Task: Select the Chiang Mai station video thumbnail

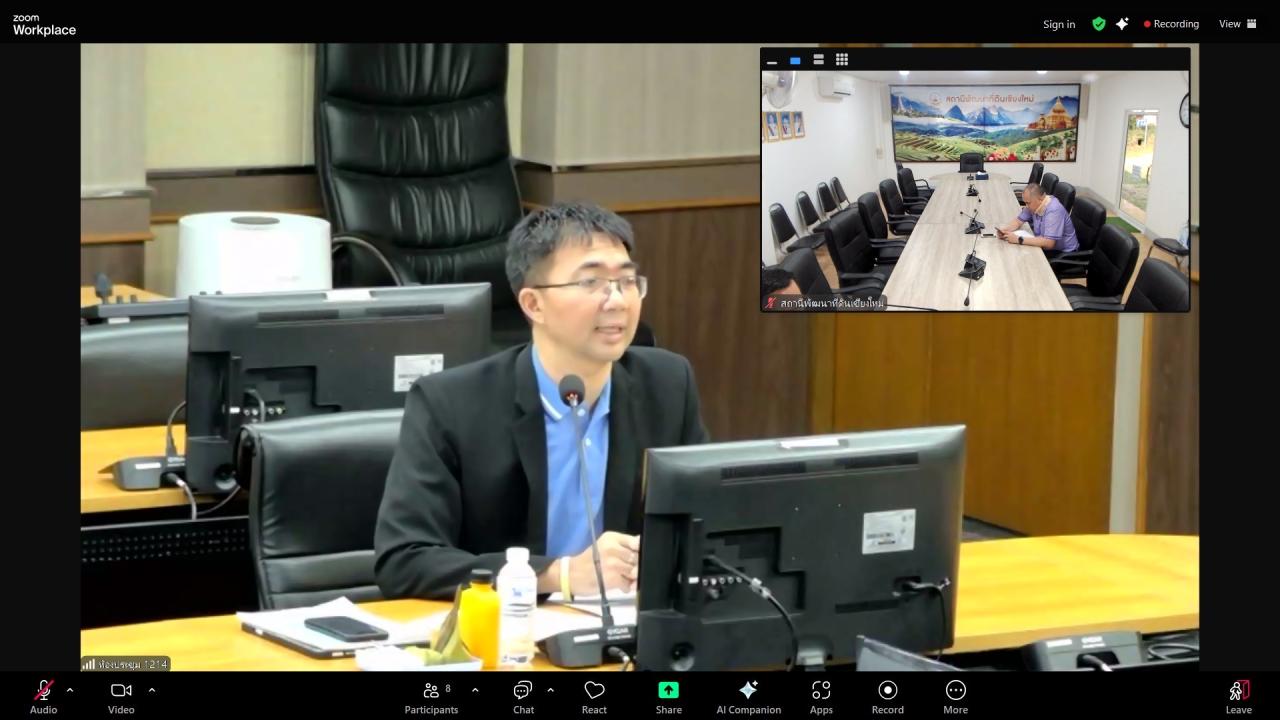Action: pyautogui.click(x=975, y=190)
